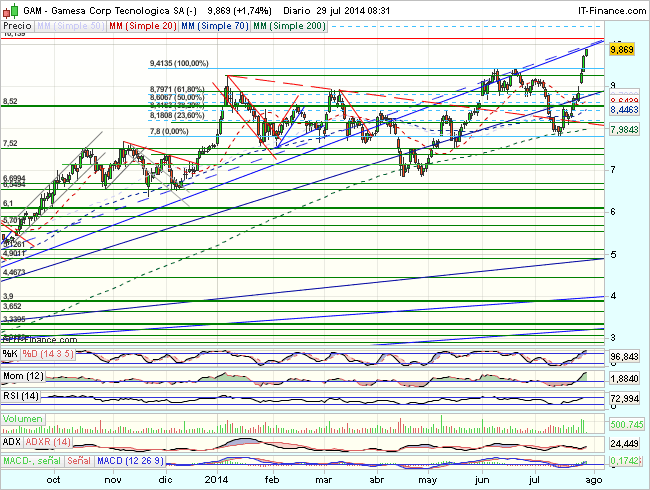Click the 8,52 support level label
This screenshot has width=650, height=490.
10,101
